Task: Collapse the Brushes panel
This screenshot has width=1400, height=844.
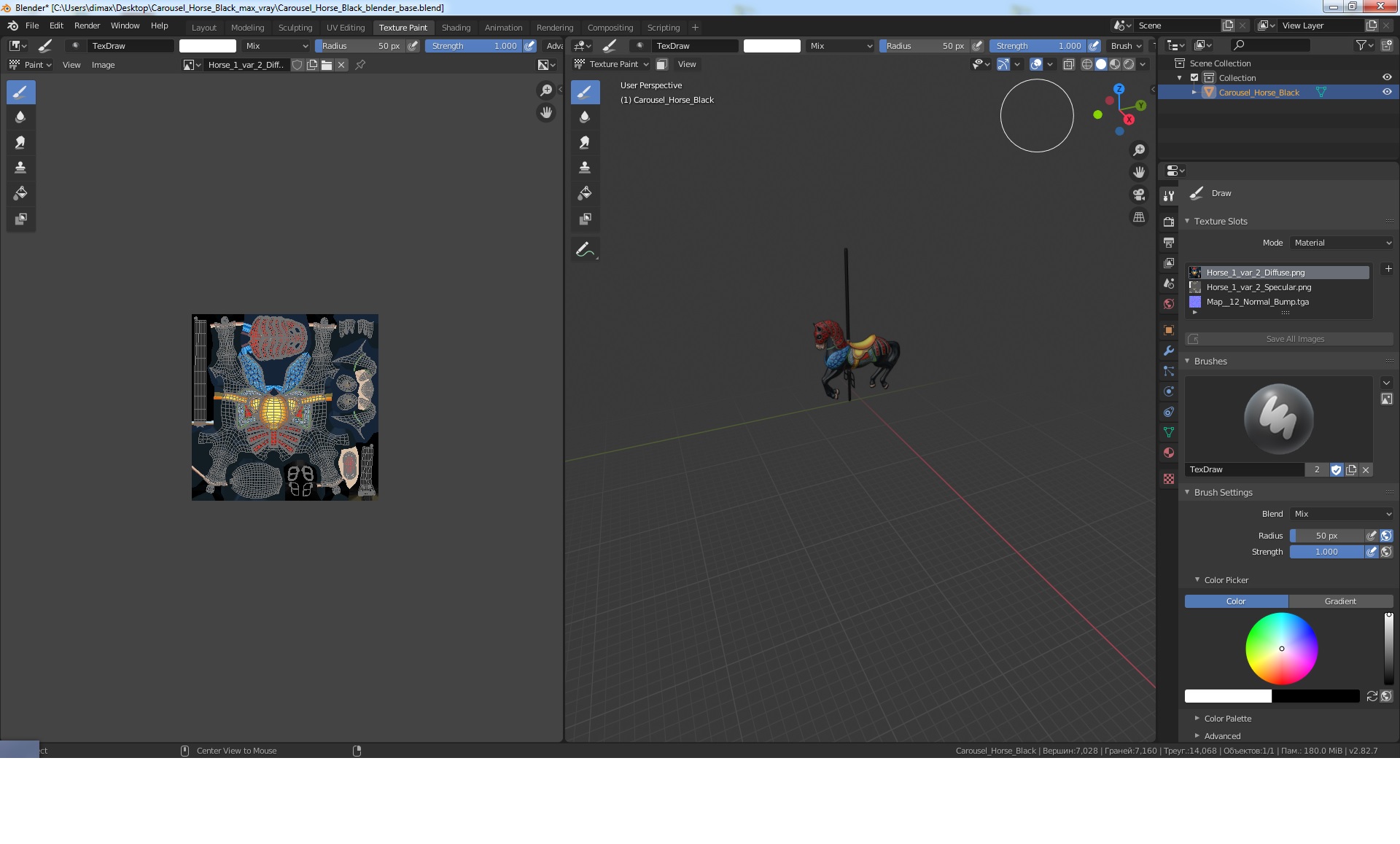Action: tap(1187, 361)
